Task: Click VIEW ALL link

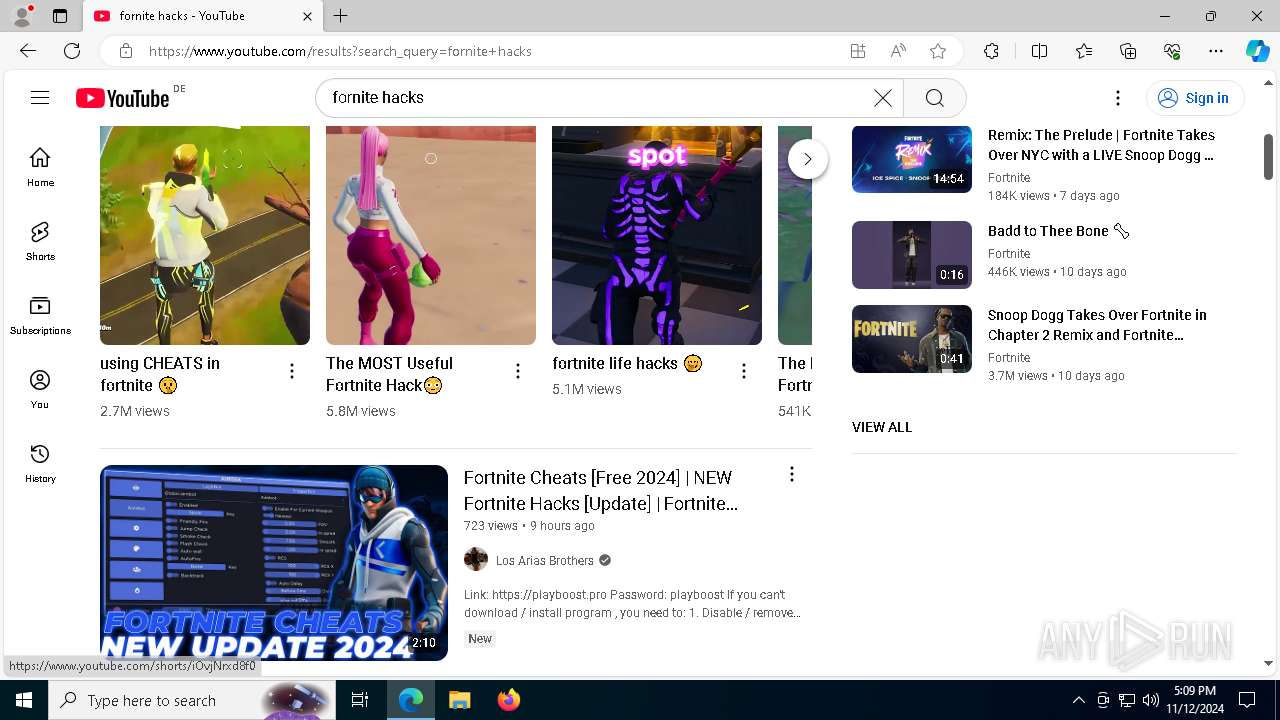Action: [x=882, y=427]
